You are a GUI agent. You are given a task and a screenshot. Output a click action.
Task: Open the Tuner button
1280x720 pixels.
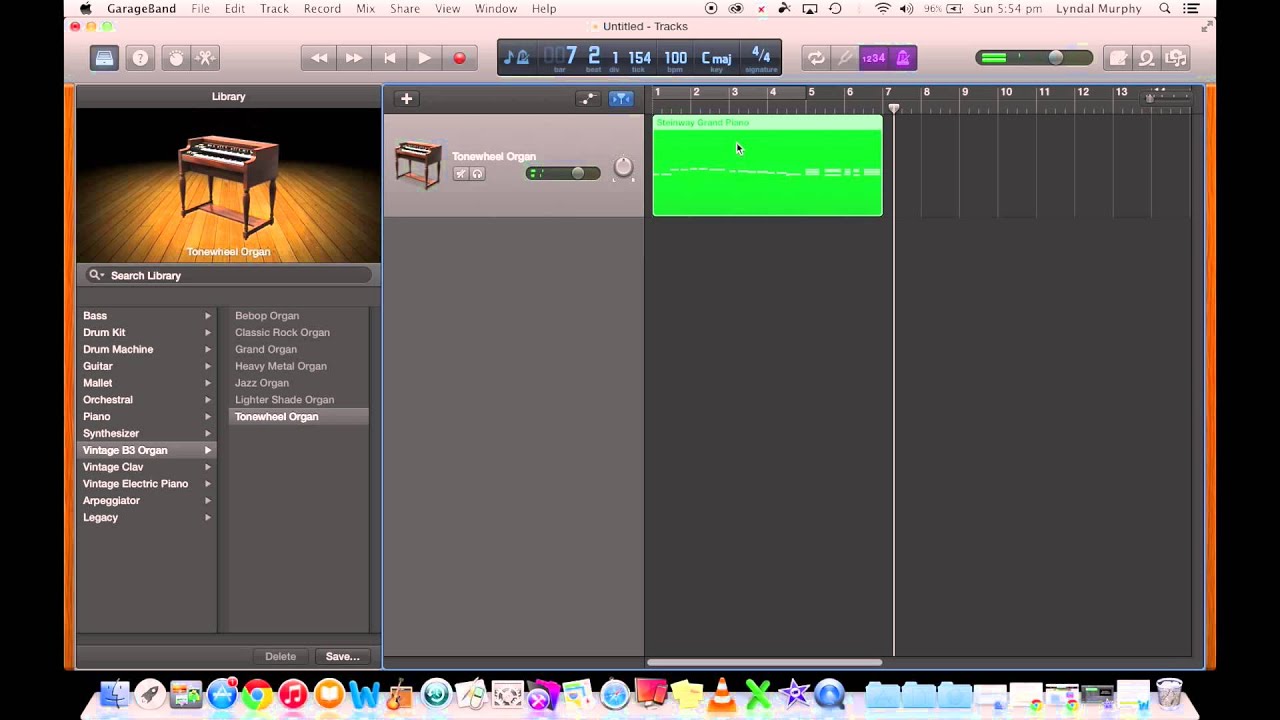point(845,58)
